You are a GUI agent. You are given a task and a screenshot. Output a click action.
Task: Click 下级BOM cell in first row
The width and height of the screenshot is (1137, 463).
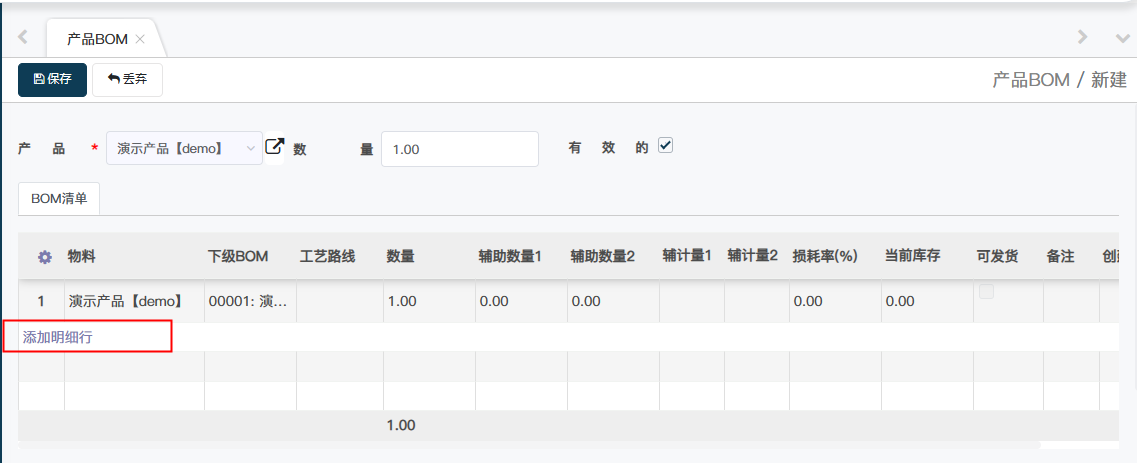[x=249, y=300]
